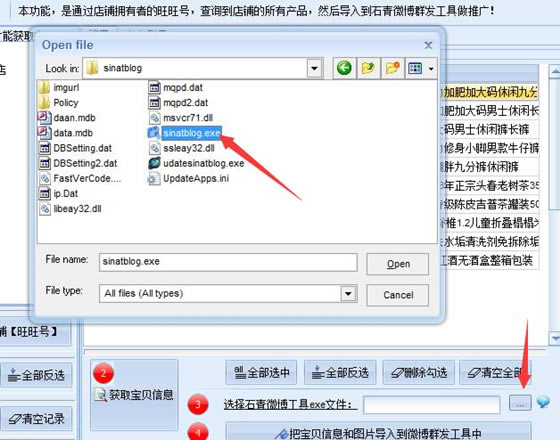Click the 删除勾选 button
This screenshot has height=440, width=560.
(x=419, y=372)
